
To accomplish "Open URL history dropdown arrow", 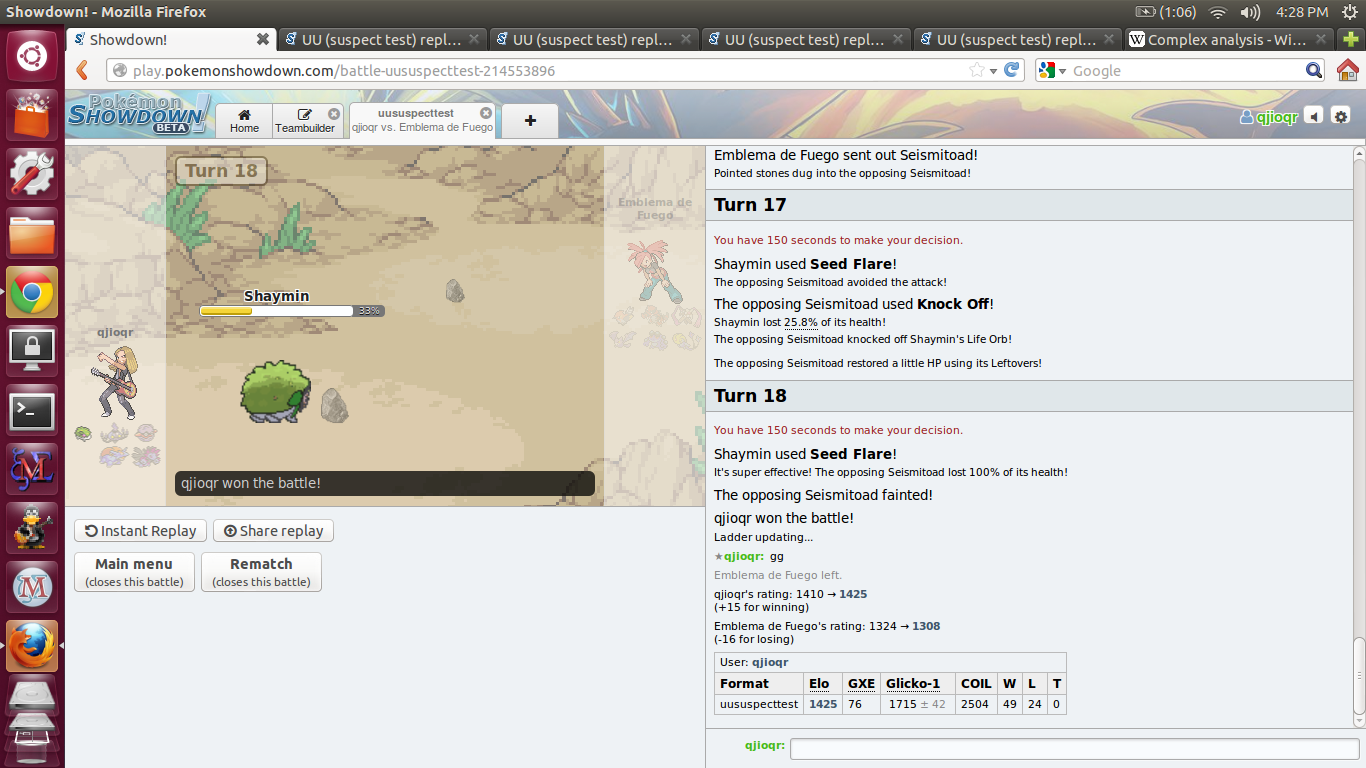I will [x=993, y=71].
